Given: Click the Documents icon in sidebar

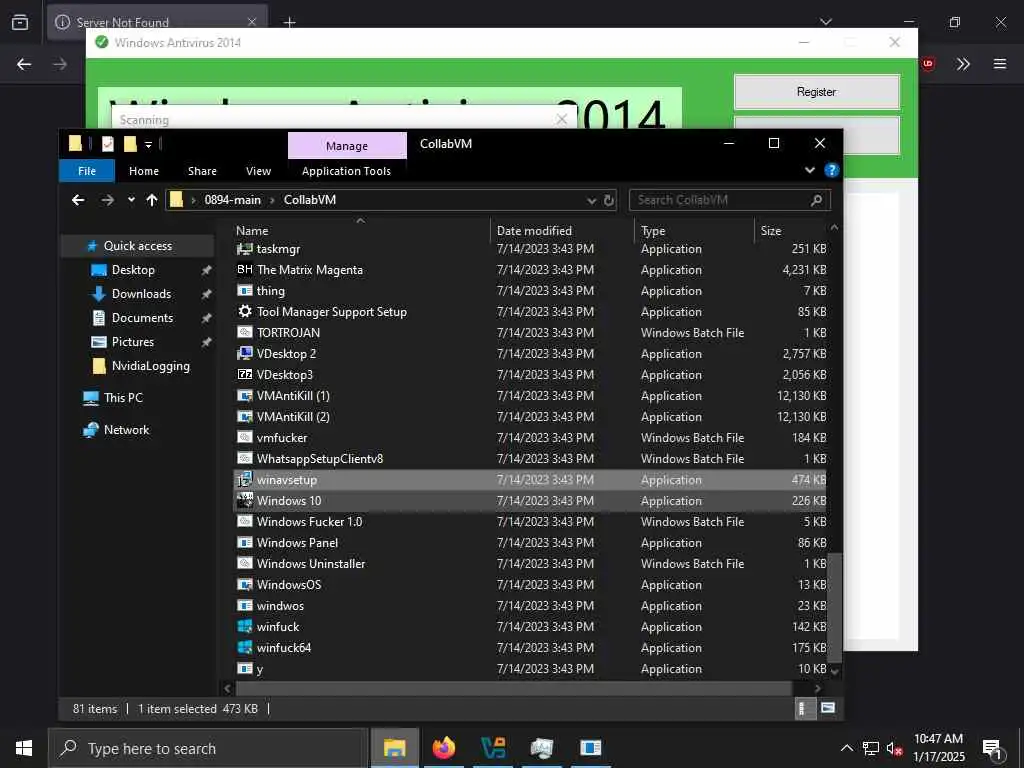Looking at the screenshot, I should coord(99,318).
